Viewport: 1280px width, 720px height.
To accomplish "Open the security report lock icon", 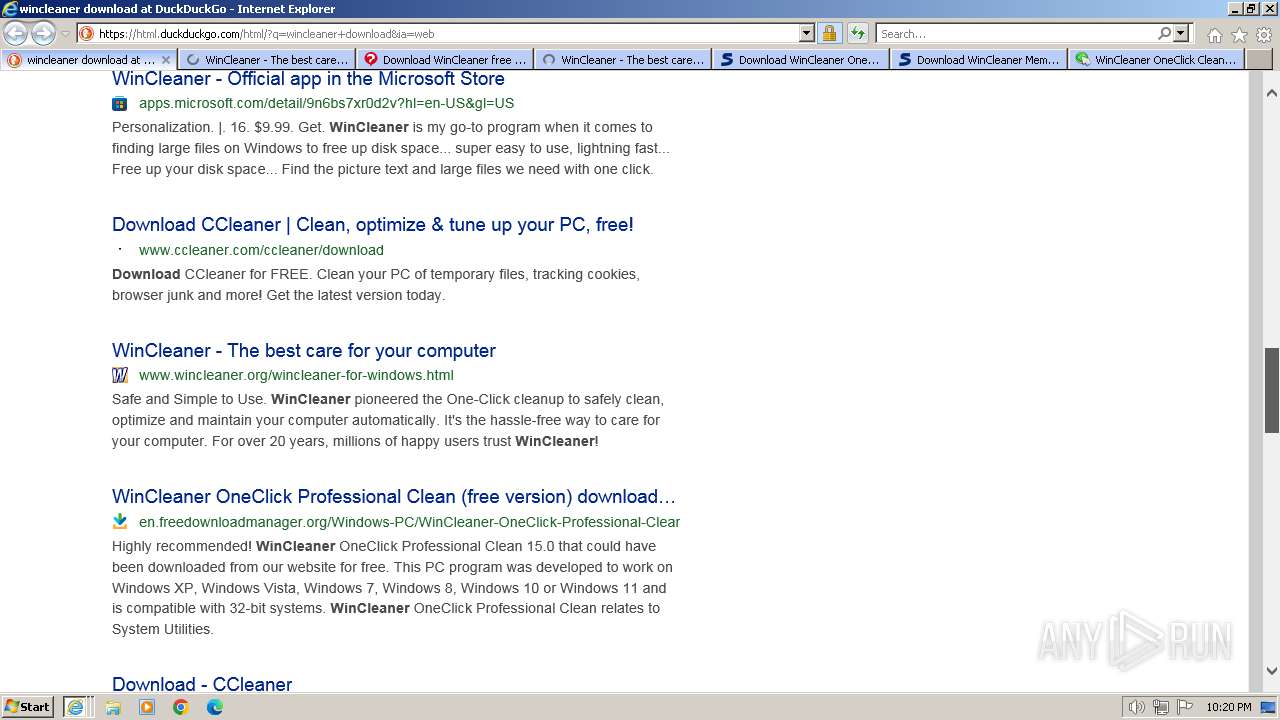I will [829, 33].
